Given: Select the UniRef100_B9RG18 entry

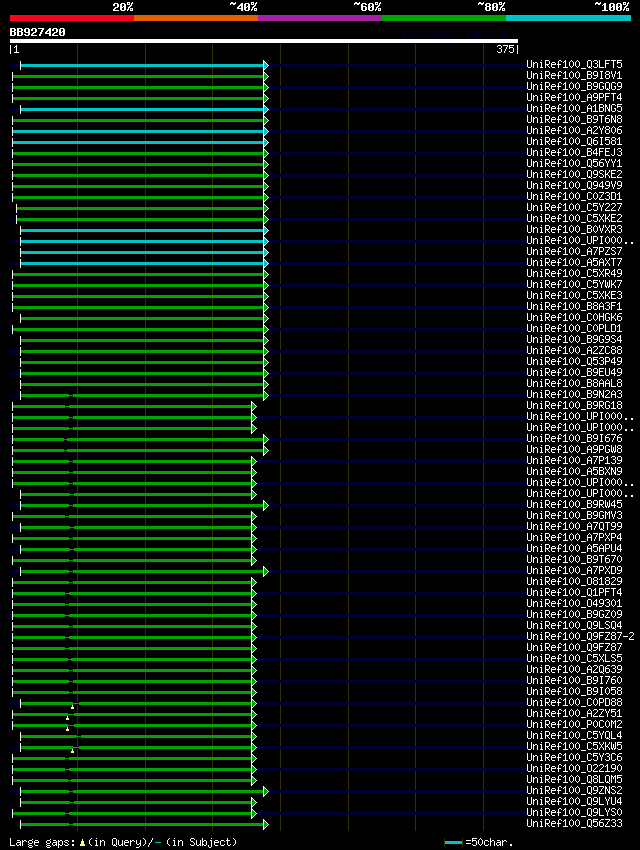Looking at the screenshot, I should tap(574, 405).
